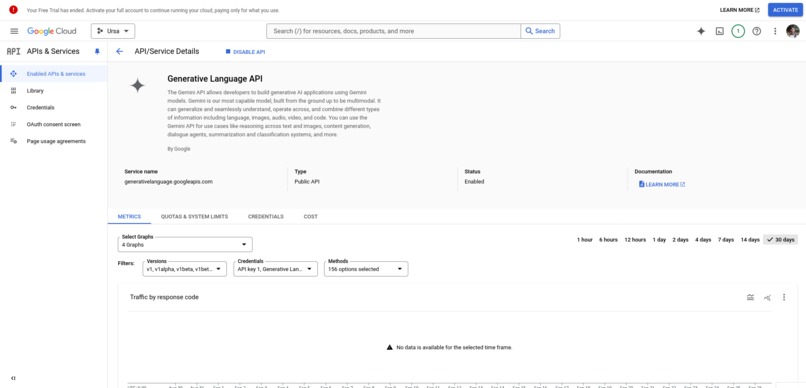806x388 pixels.
Task: Select the 7 days time range
Action: click(x=726, y=239)
